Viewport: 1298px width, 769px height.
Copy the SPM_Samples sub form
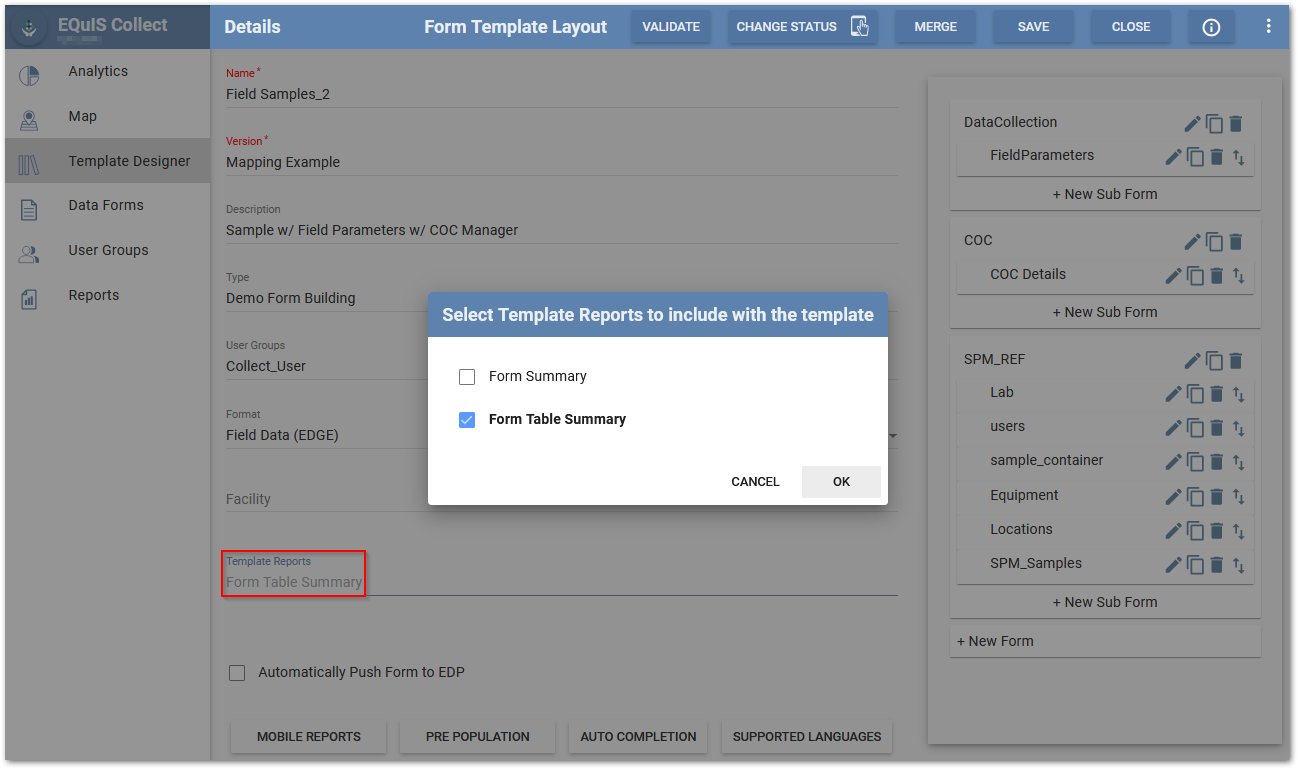(x=1196, y=565)
